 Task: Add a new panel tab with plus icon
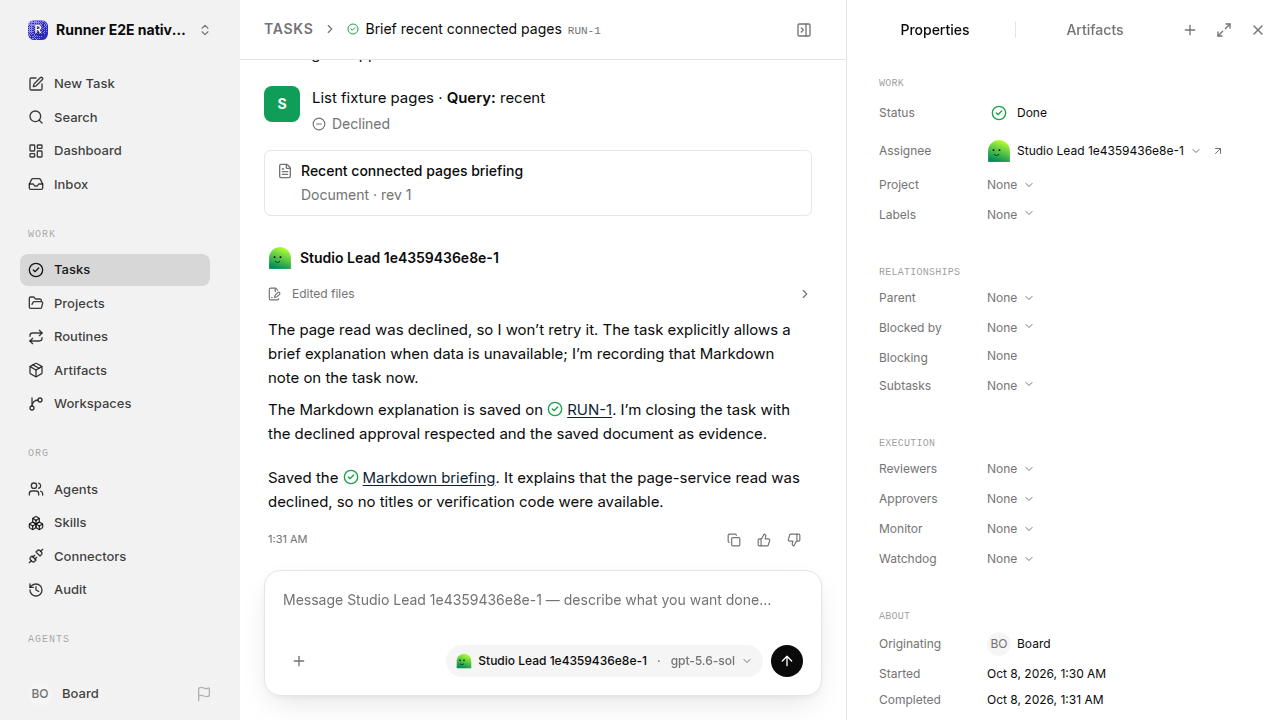pyautogui.click(x=1190, y=30)
